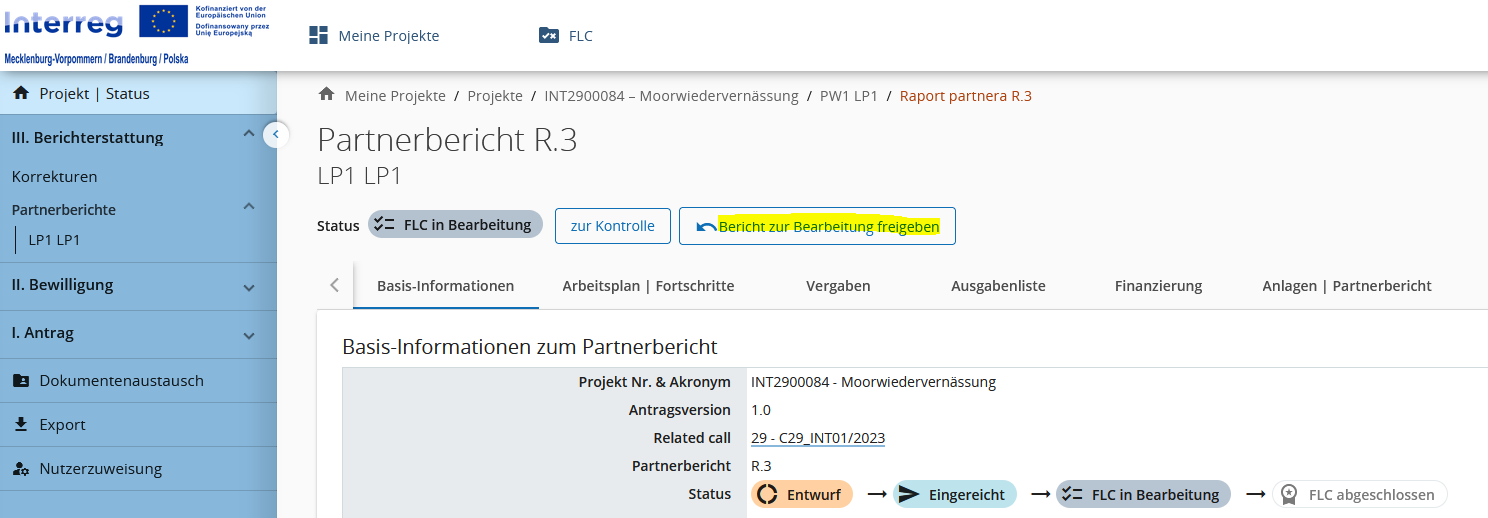Click the Export download icon
The image size is (1488, 518).
coord(20,425)
